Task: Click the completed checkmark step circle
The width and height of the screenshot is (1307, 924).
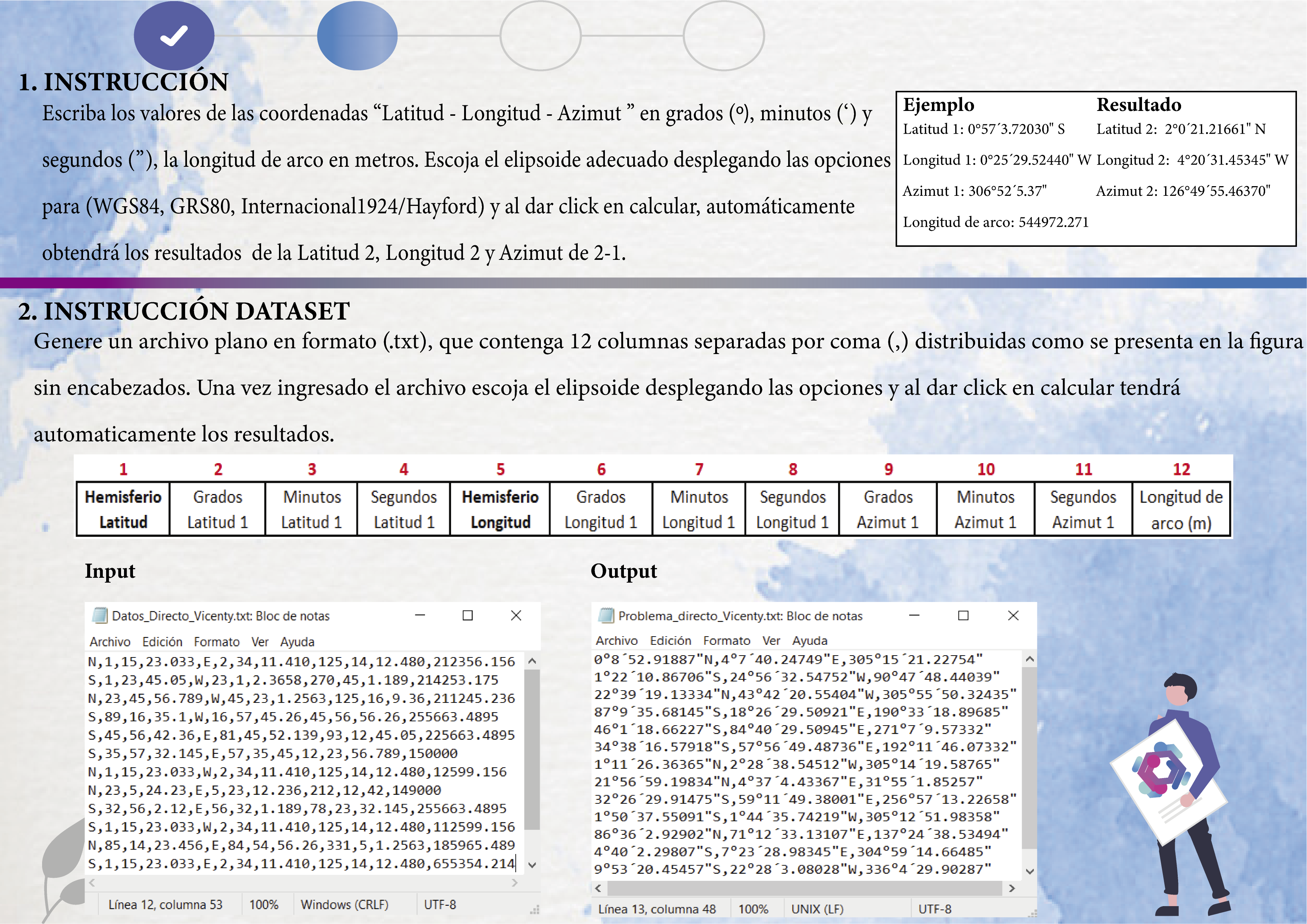Action: click(x=174, y=35)
